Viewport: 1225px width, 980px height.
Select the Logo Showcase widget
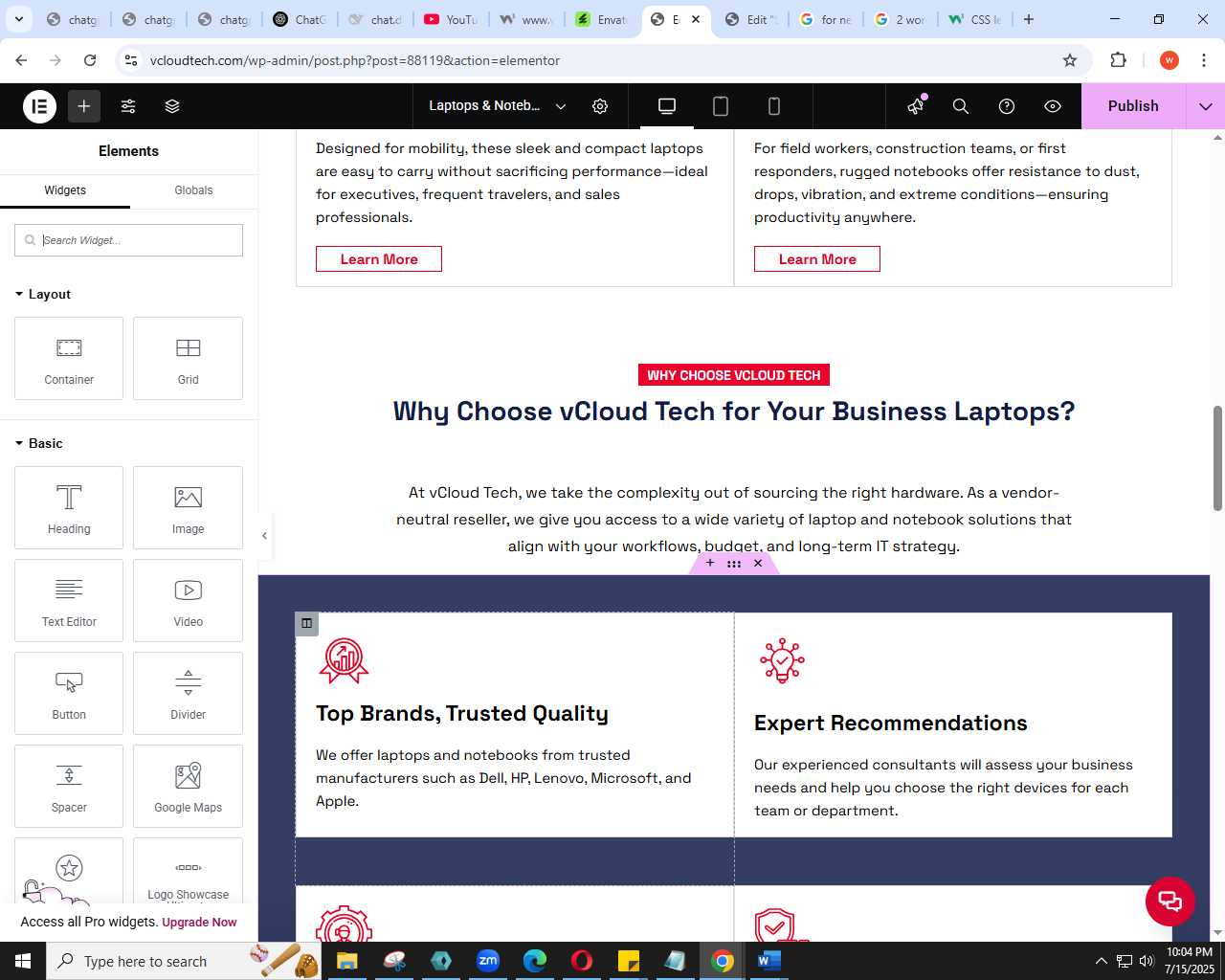click(188, 871)
